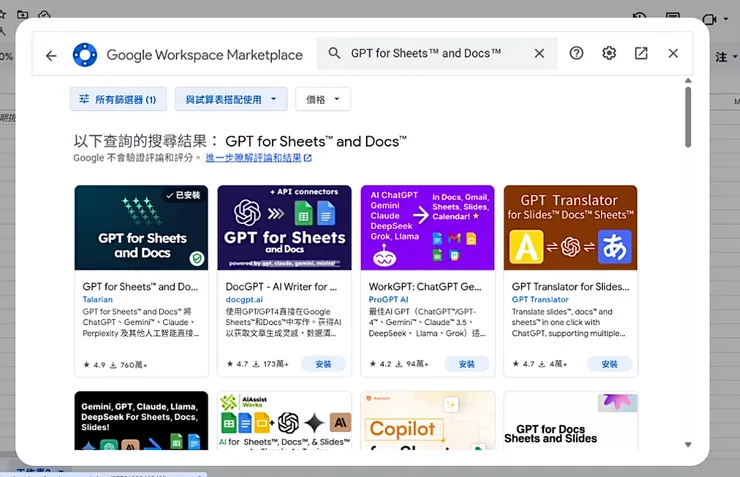Screen dimensions: 740x477
Task: Focus the search field with GPT for Sheets text
Action: tap(437, 53)
